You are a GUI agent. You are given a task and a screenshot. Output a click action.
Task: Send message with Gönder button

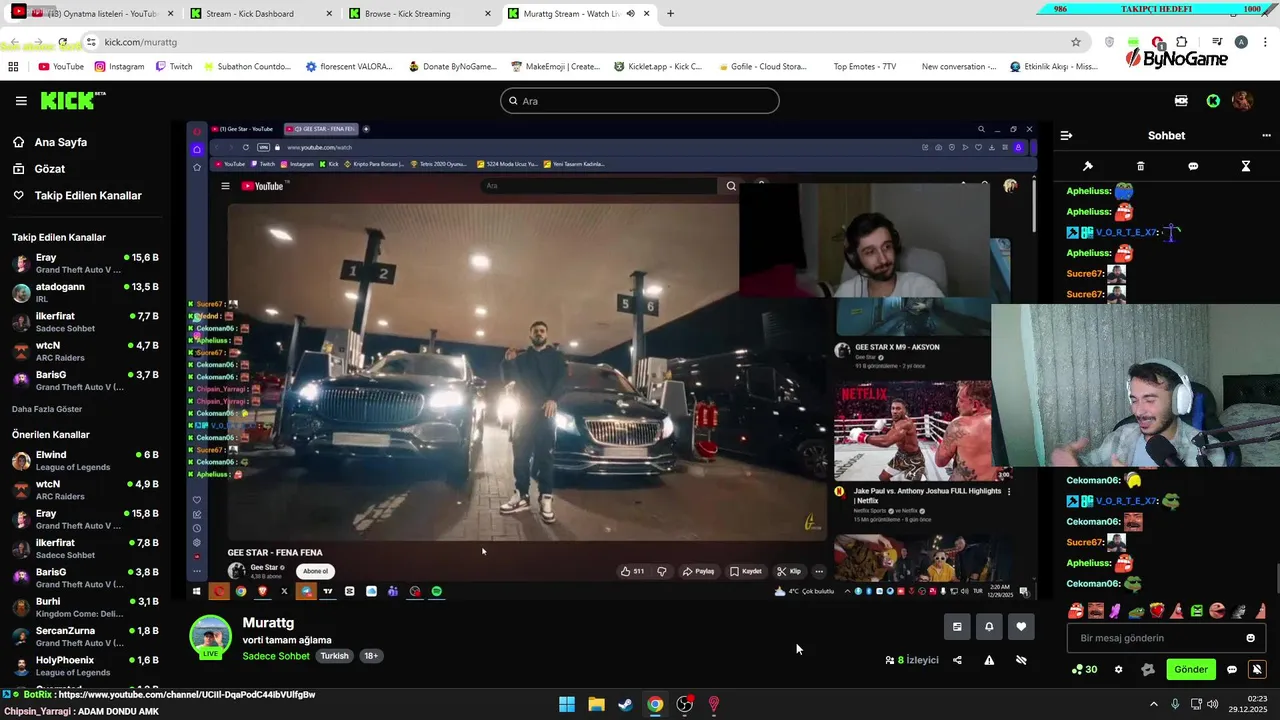click(x=1191, y=670)
